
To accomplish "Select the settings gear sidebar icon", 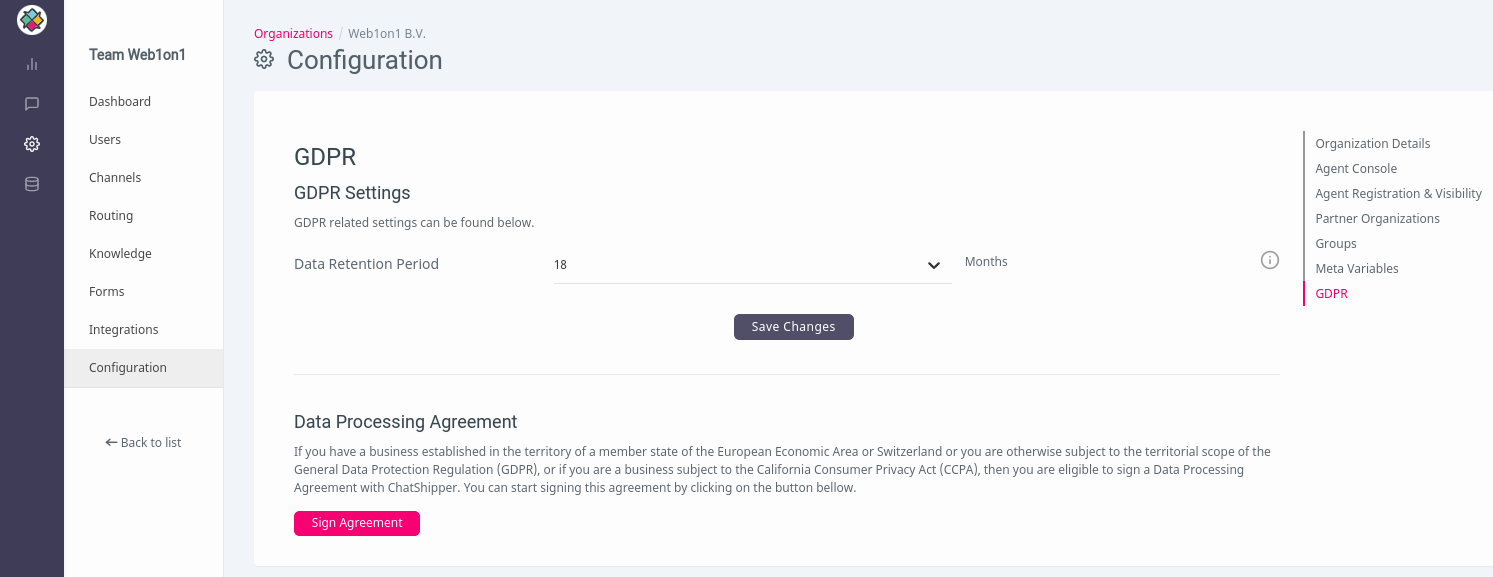I will pyautogui.click(x=32, y=144).
